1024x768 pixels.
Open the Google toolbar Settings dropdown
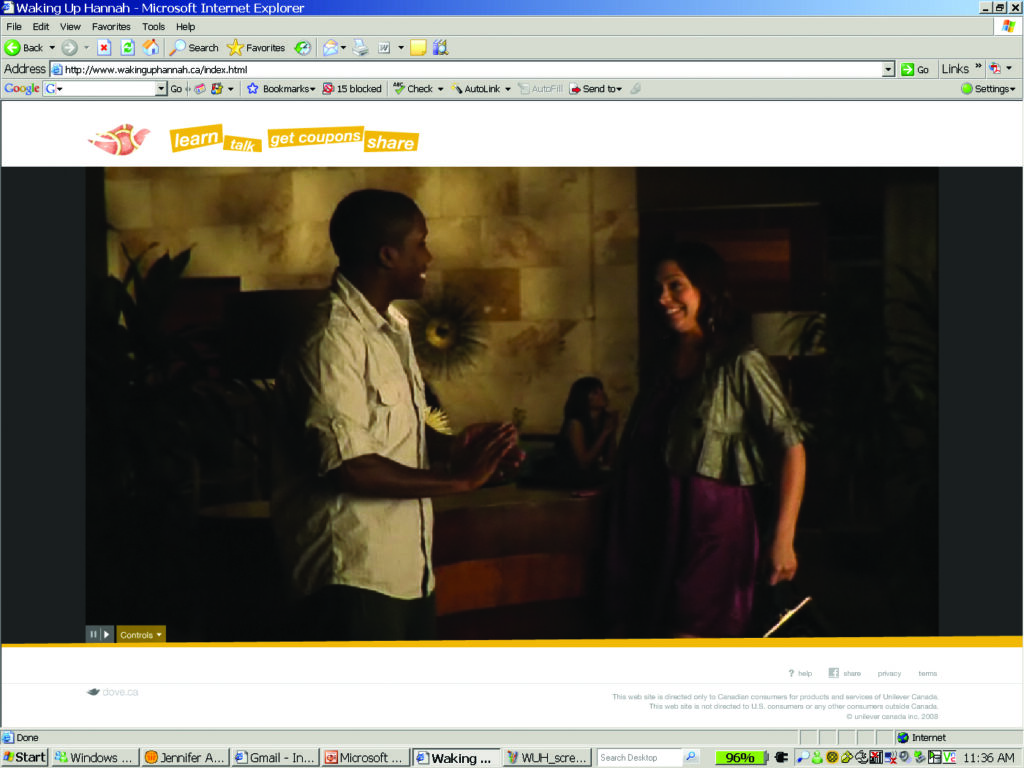coord(989,89)
